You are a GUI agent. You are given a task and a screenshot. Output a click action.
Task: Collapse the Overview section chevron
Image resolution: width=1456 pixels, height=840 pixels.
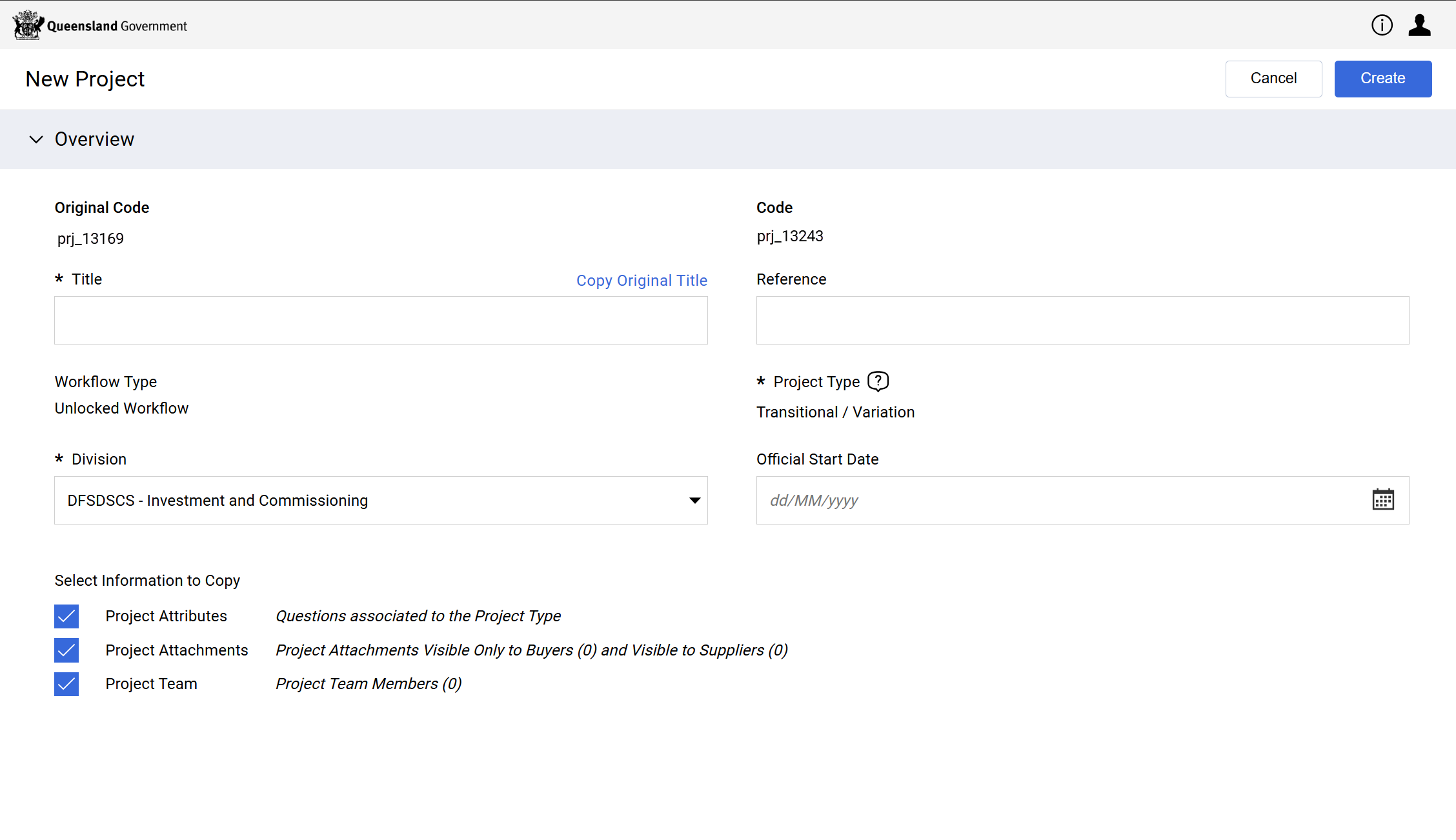coord(36,139)
